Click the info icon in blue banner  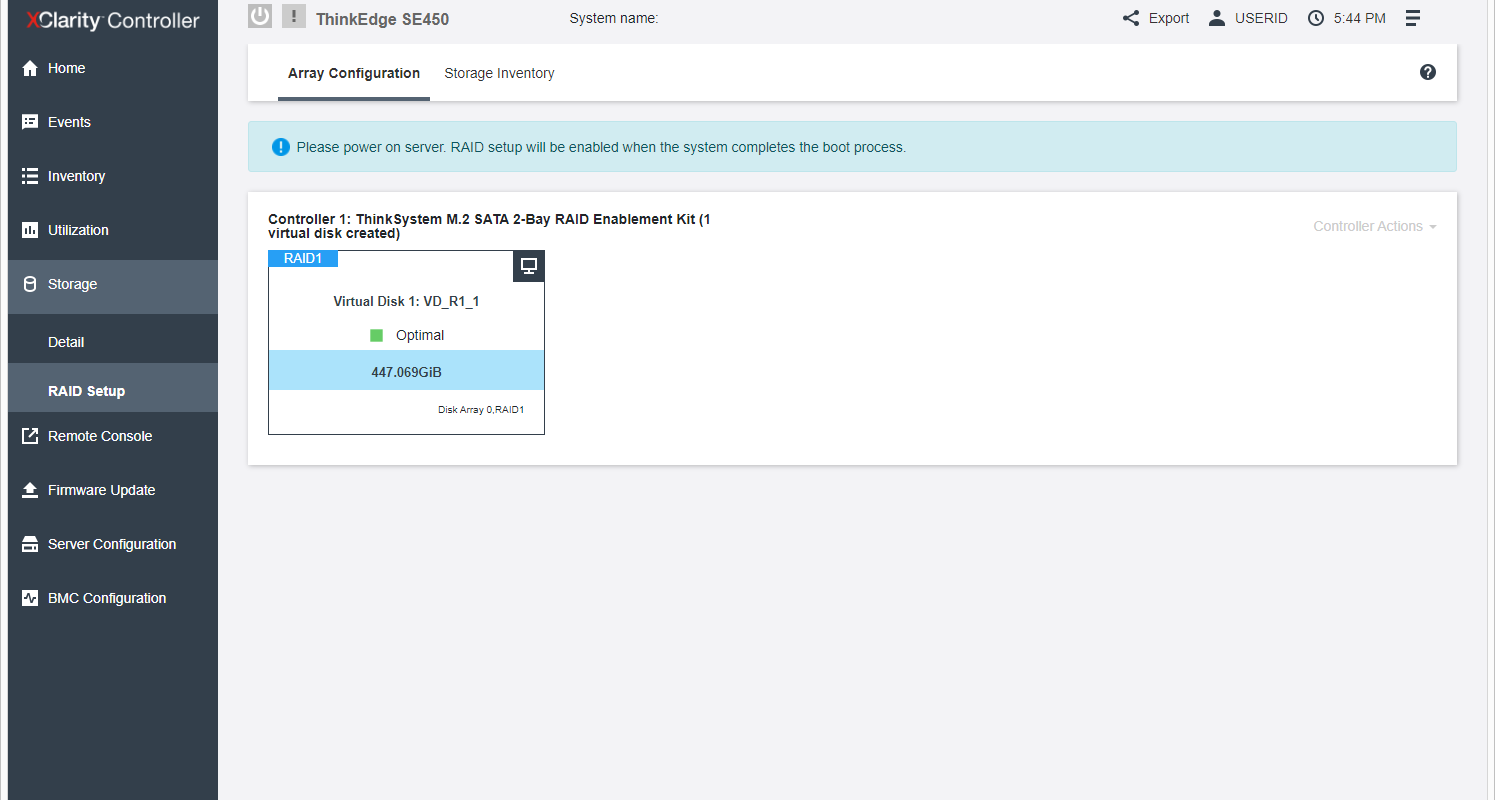281,147
